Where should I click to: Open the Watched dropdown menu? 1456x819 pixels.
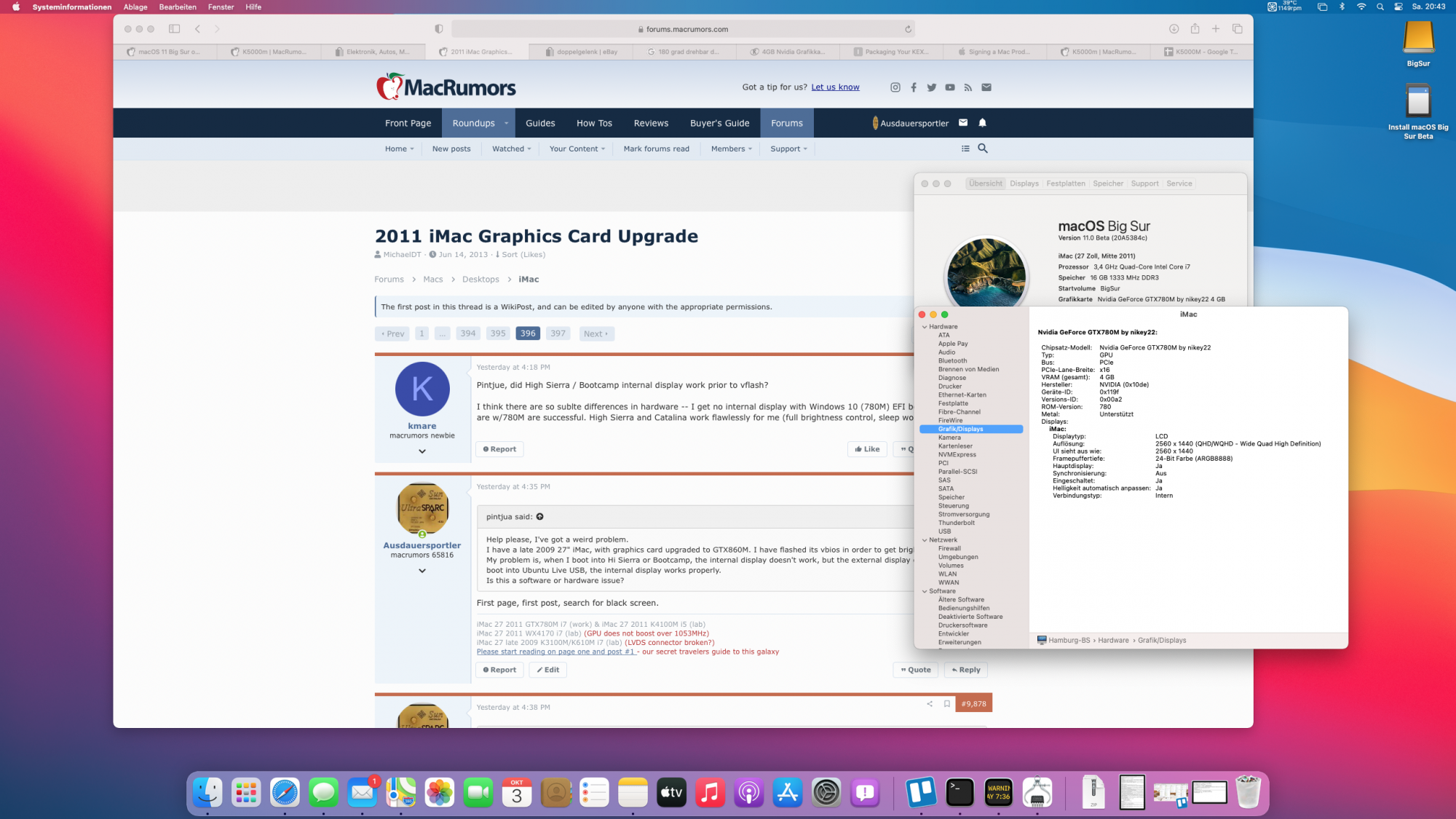coord(511,149)
